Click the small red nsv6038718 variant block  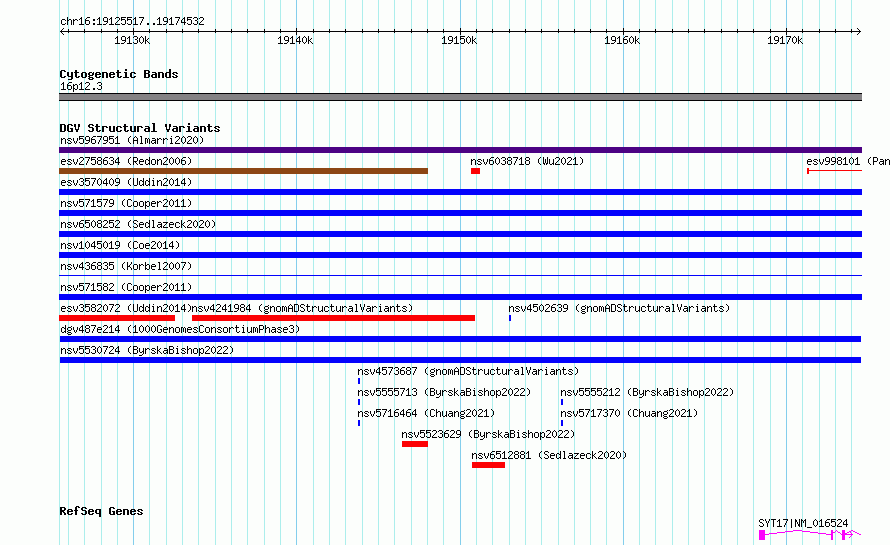point(476,171)
